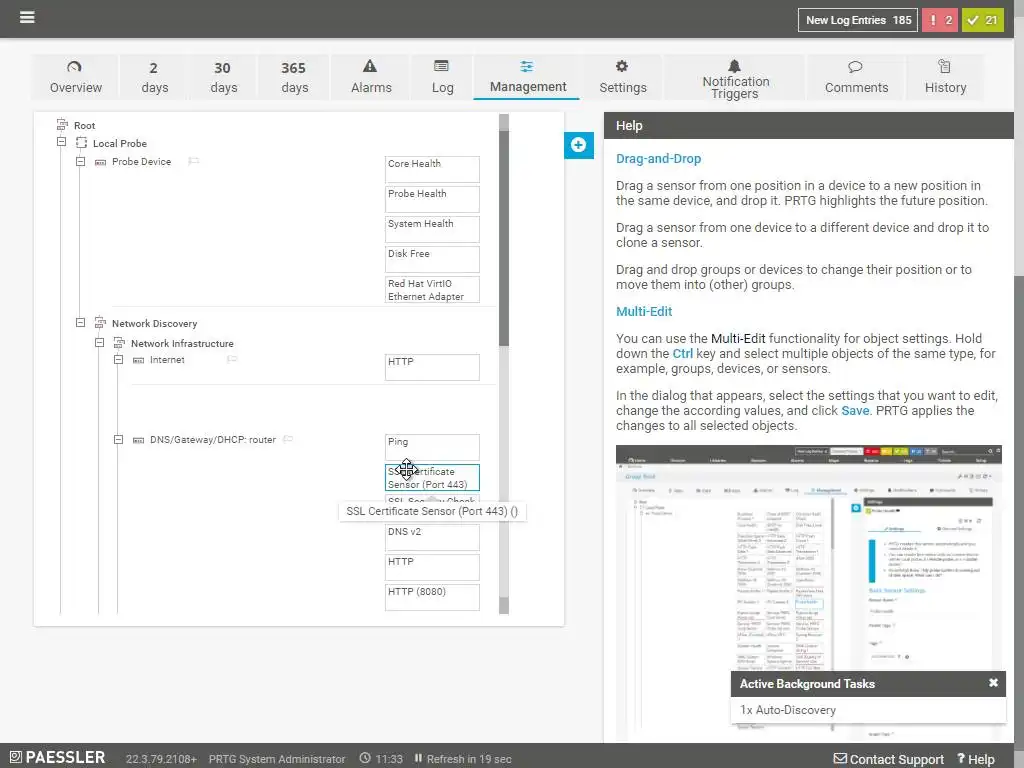Switch to the Overview tab
This screenshot has height=768, width=1024.
[x=76, y=77]
